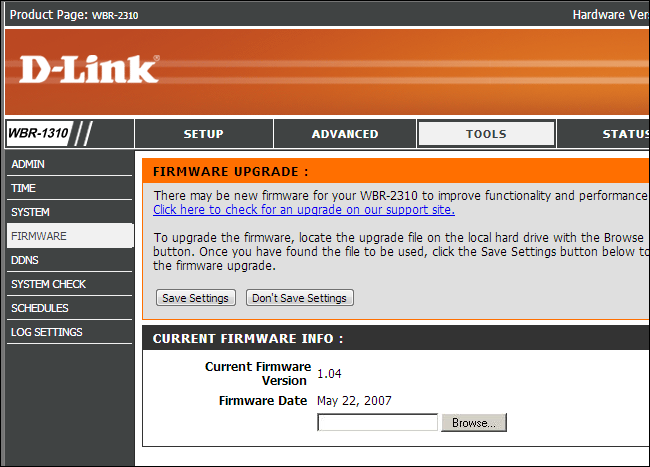Click the FIRMWARE UPGRADE heading
This screenshot has height=467, width=650.
pyautogui.click(x=230, y=172)
